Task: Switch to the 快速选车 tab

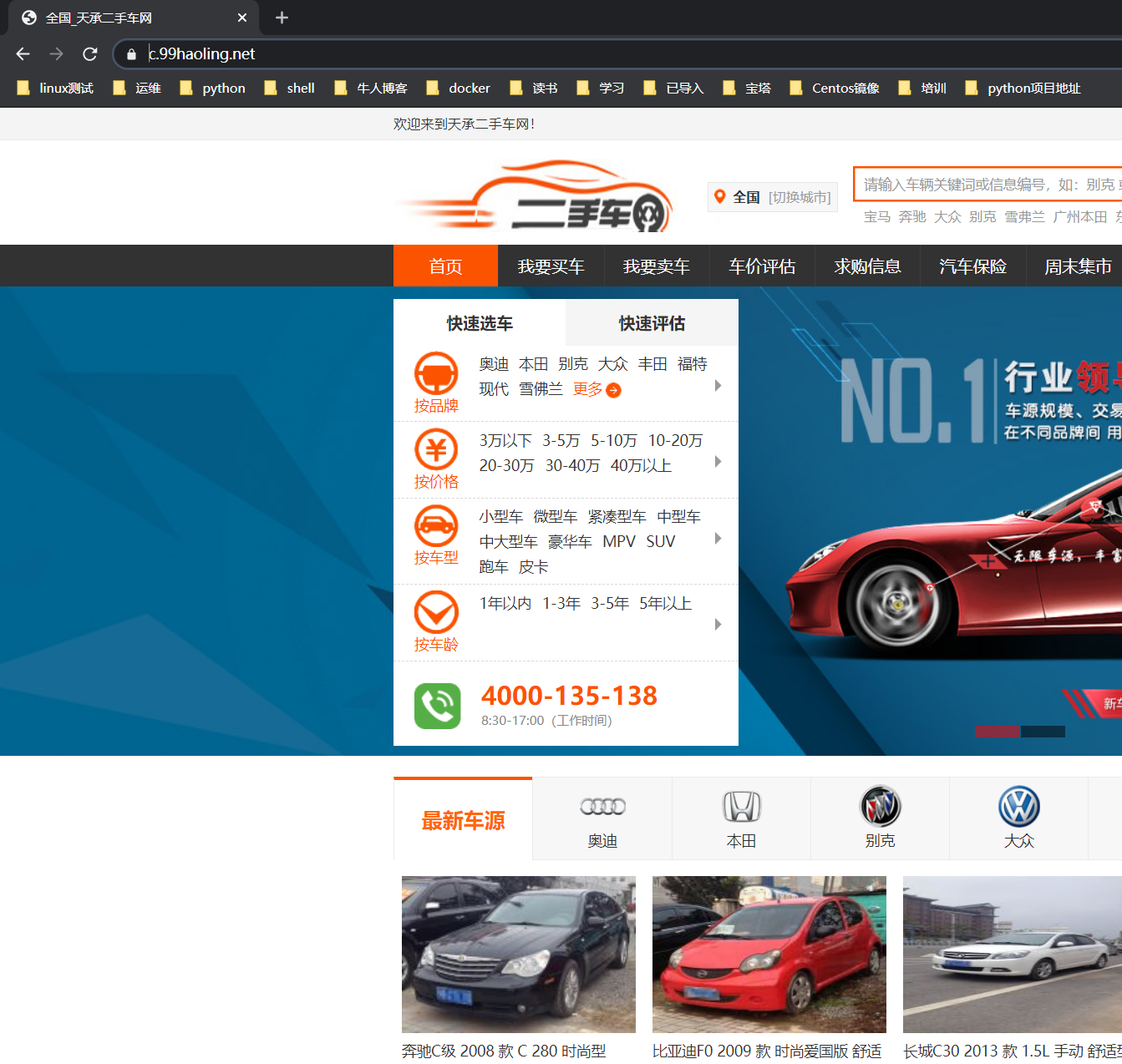Action: pyautogui.click(x=480, y=323)
